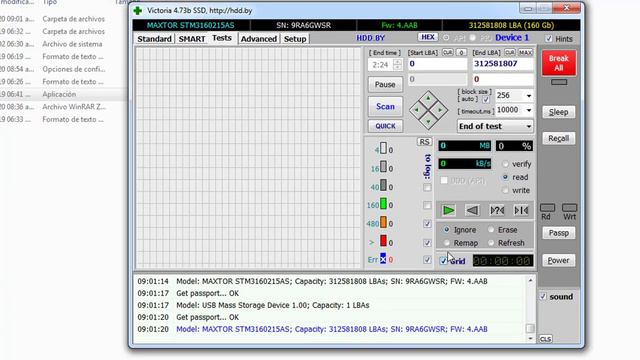Click the dark gray 40 ms block swatch
The height and width of the screenshot is (360, 640).
(383, 185)
